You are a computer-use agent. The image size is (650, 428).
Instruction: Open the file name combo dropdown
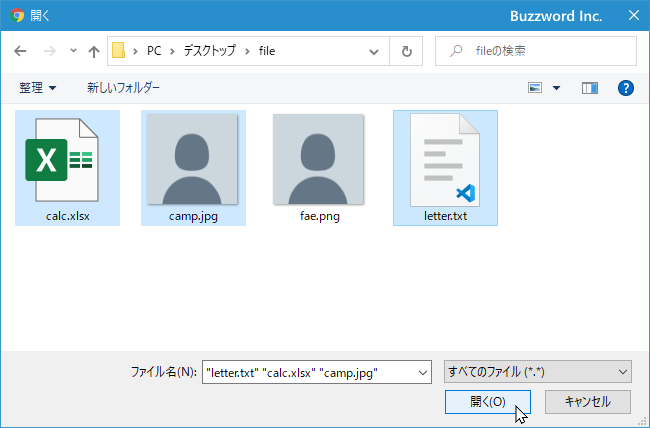[x=423, y=372]
